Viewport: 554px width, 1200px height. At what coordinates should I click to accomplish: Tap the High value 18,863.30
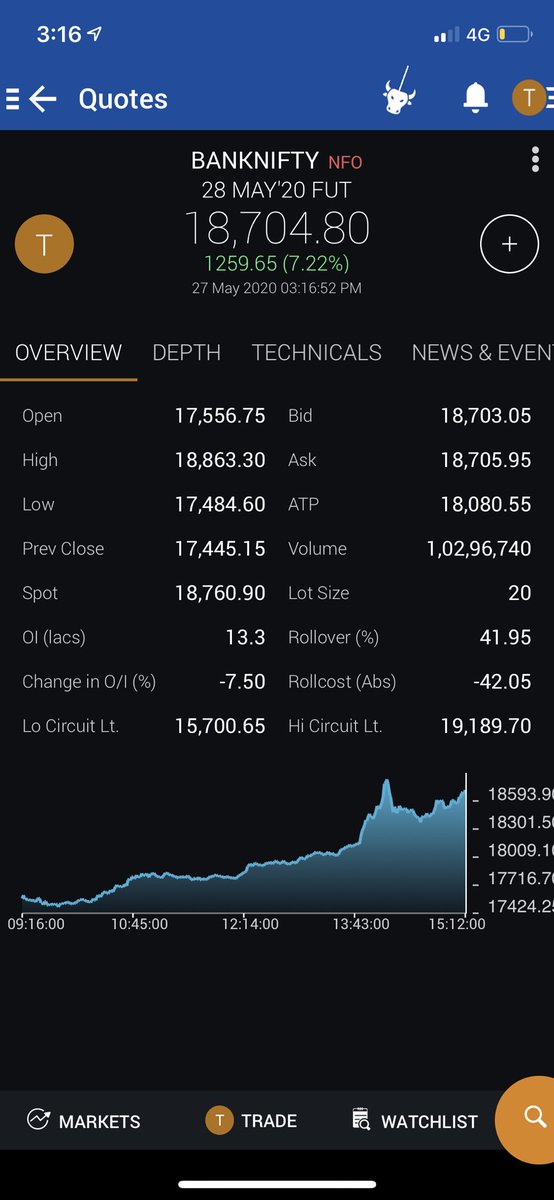(x=220, y=460)
